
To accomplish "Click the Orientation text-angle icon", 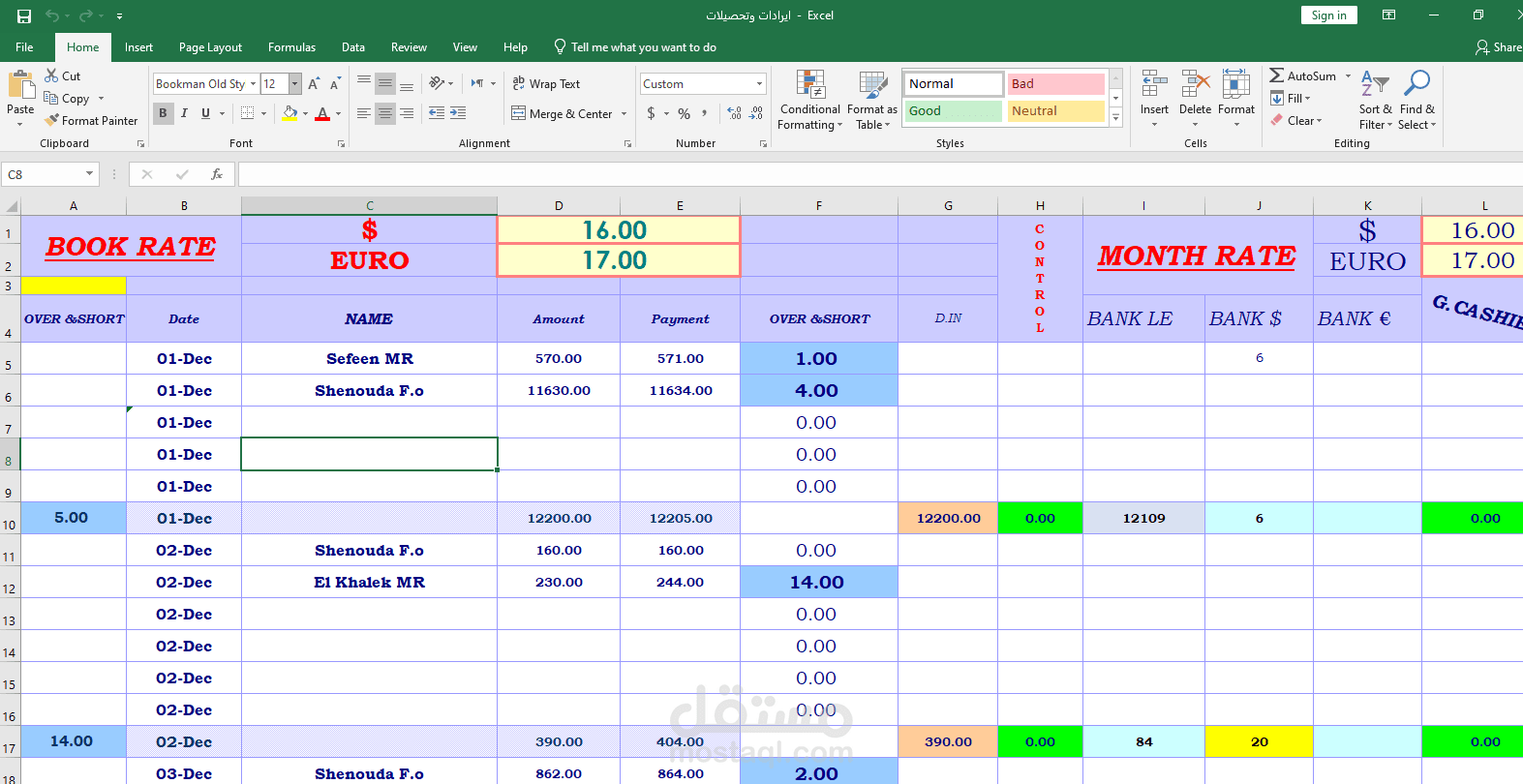I will click(438, 83).
